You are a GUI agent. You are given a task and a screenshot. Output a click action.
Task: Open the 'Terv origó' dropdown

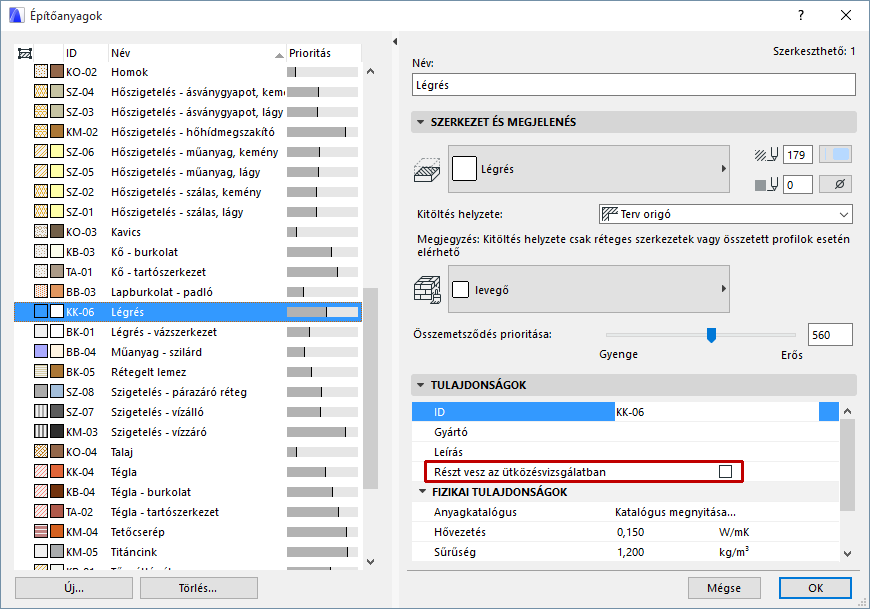click(x=724, y=214)
